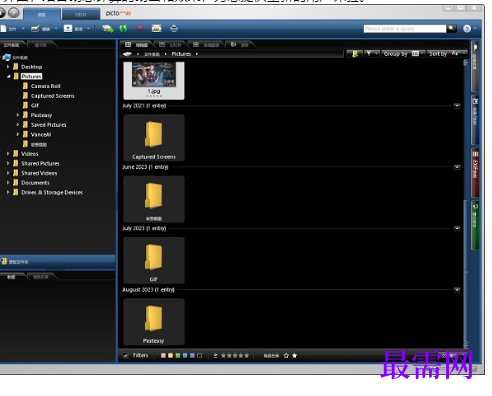Click the search query input field
492x396 pixels.
click(405, 29)
